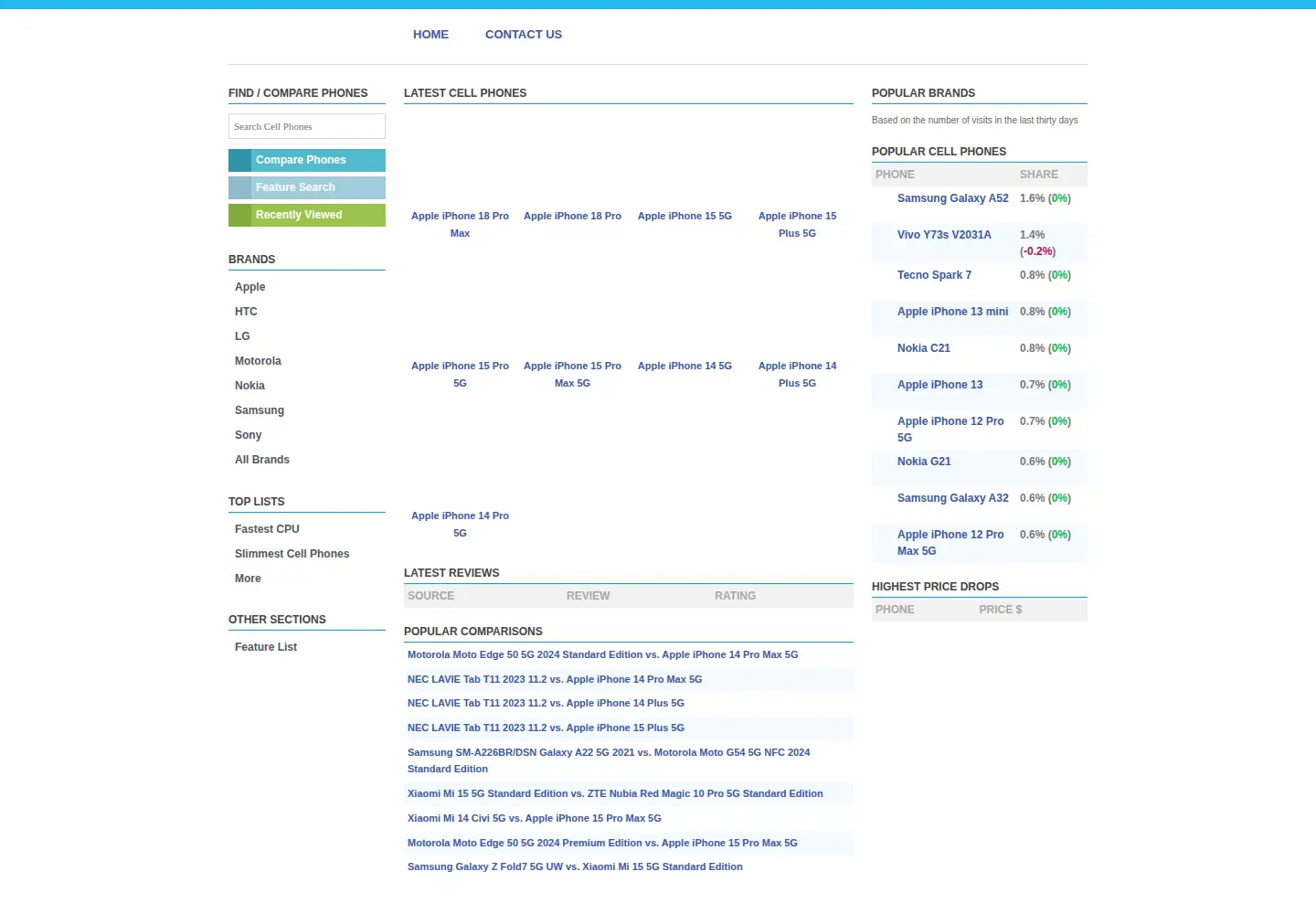The image size is (1316, 914).
Task: Open Apple iPhone 14 Plus 5G
Action: click(797, 375)
